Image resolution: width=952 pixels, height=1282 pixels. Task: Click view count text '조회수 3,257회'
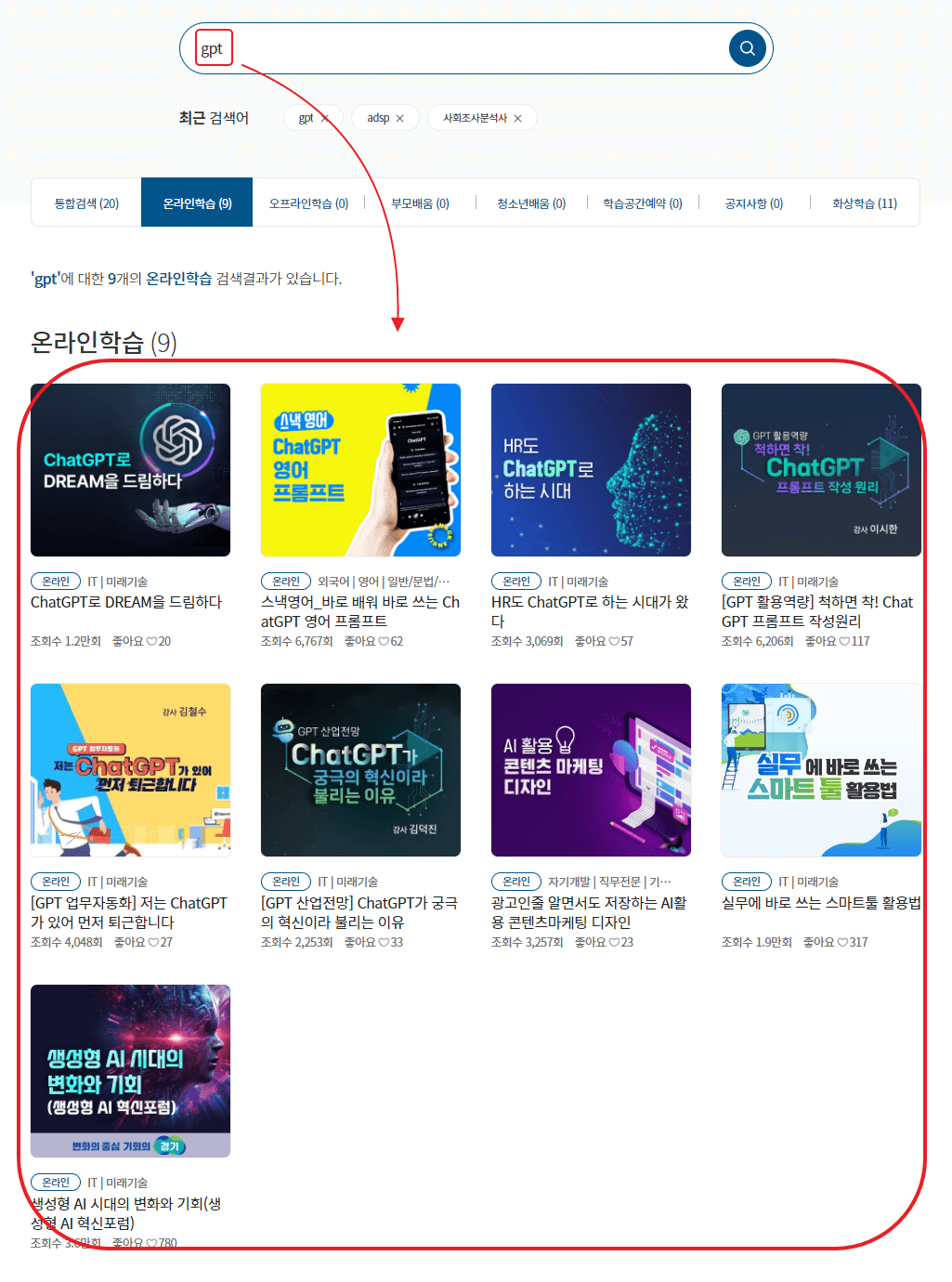[528, 942]
